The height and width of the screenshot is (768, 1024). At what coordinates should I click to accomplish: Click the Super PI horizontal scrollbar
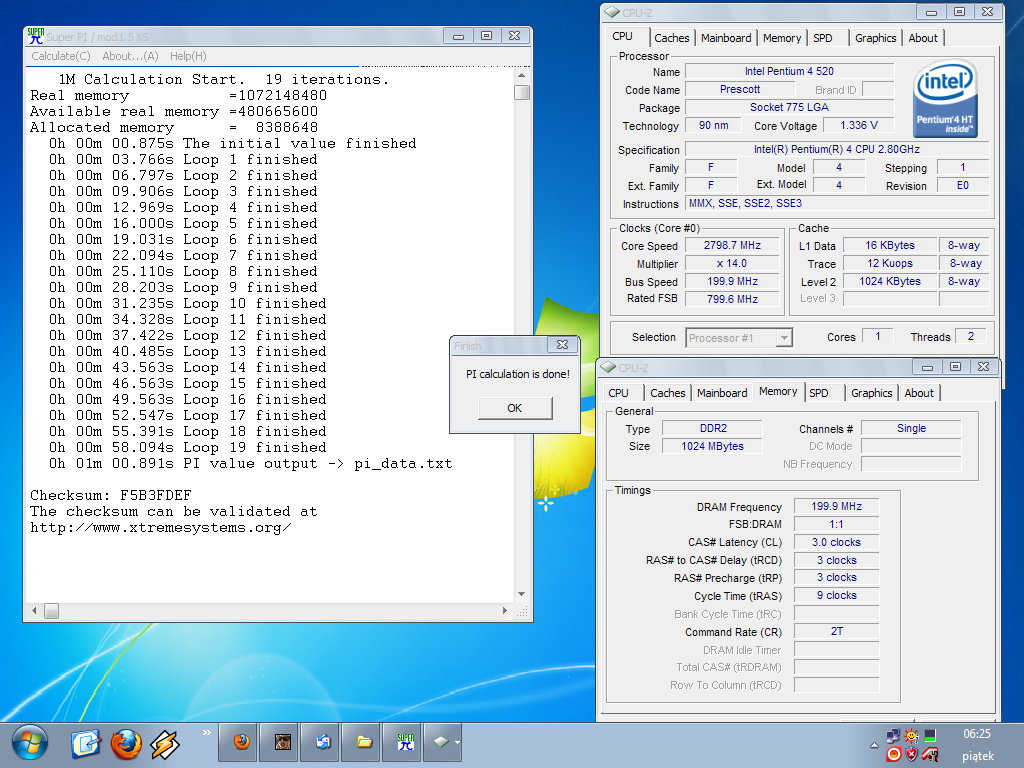point(270,609)
